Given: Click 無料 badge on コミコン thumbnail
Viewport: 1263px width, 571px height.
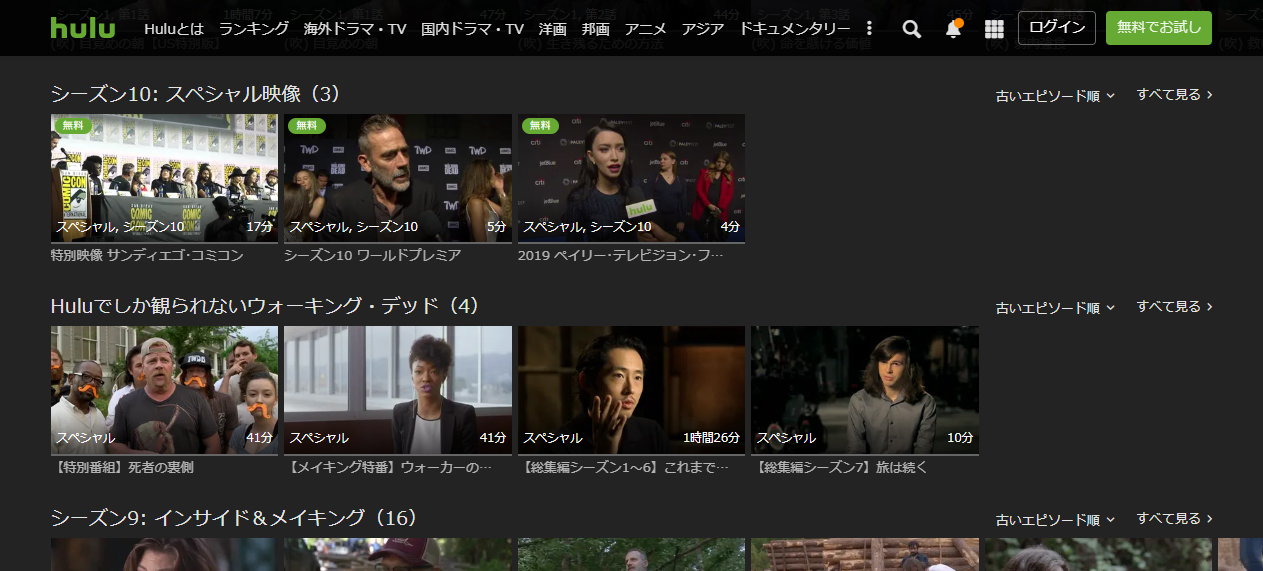Looking at the screenshot, I should tap(73, 126).
